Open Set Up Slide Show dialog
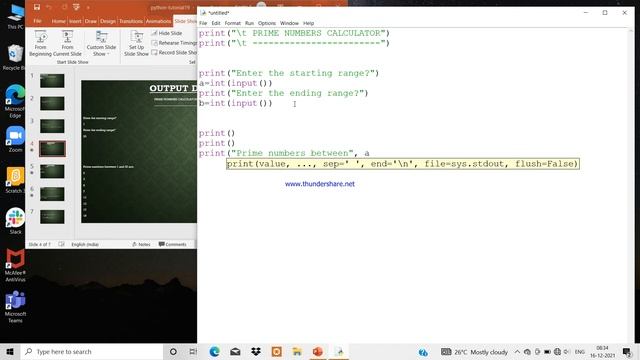This screenshot has width=640, height=360. pyautogui.click(x=136, y=43)
